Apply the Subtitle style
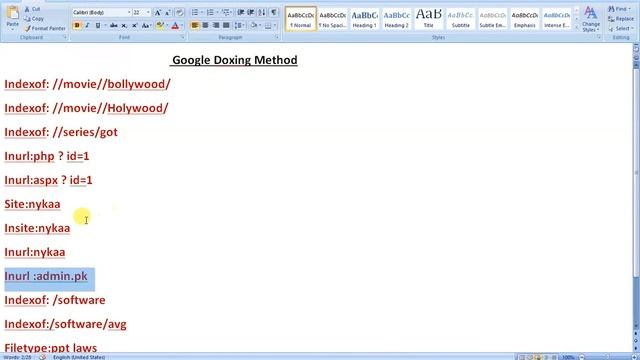 click(460, 19)
